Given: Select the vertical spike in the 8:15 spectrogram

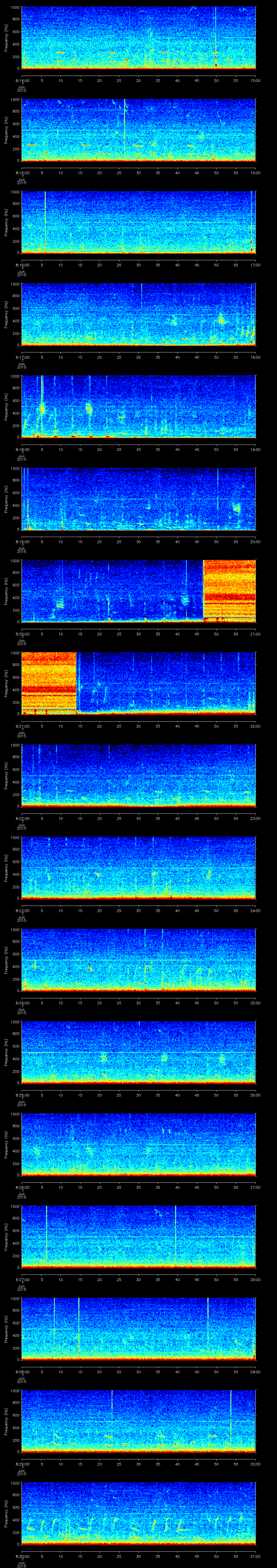Looking at the screenshot, I should tap(124, 128).
